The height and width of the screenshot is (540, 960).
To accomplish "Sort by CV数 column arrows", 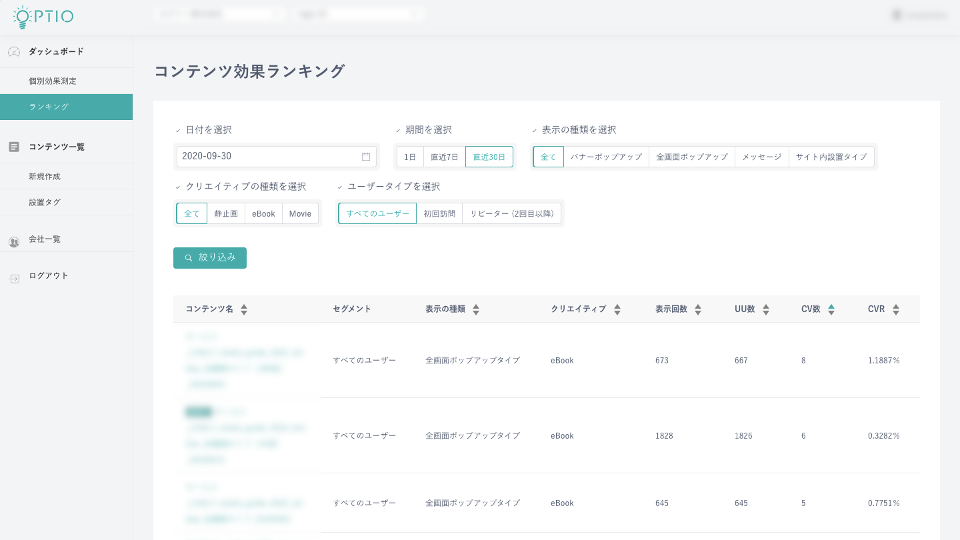I will 831,310.
